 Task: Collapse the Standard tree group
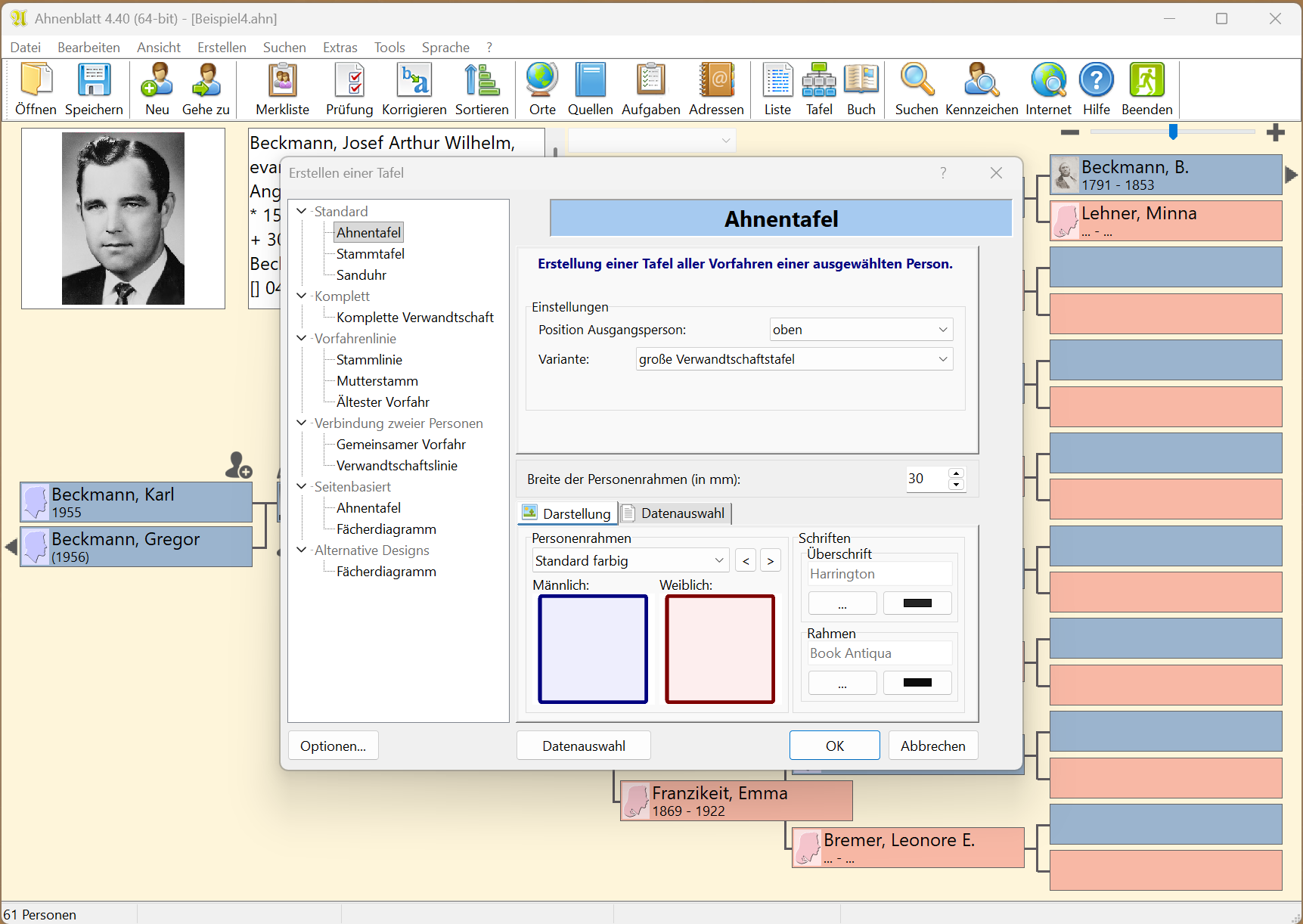pyautogui.click(x=302, y=211)
